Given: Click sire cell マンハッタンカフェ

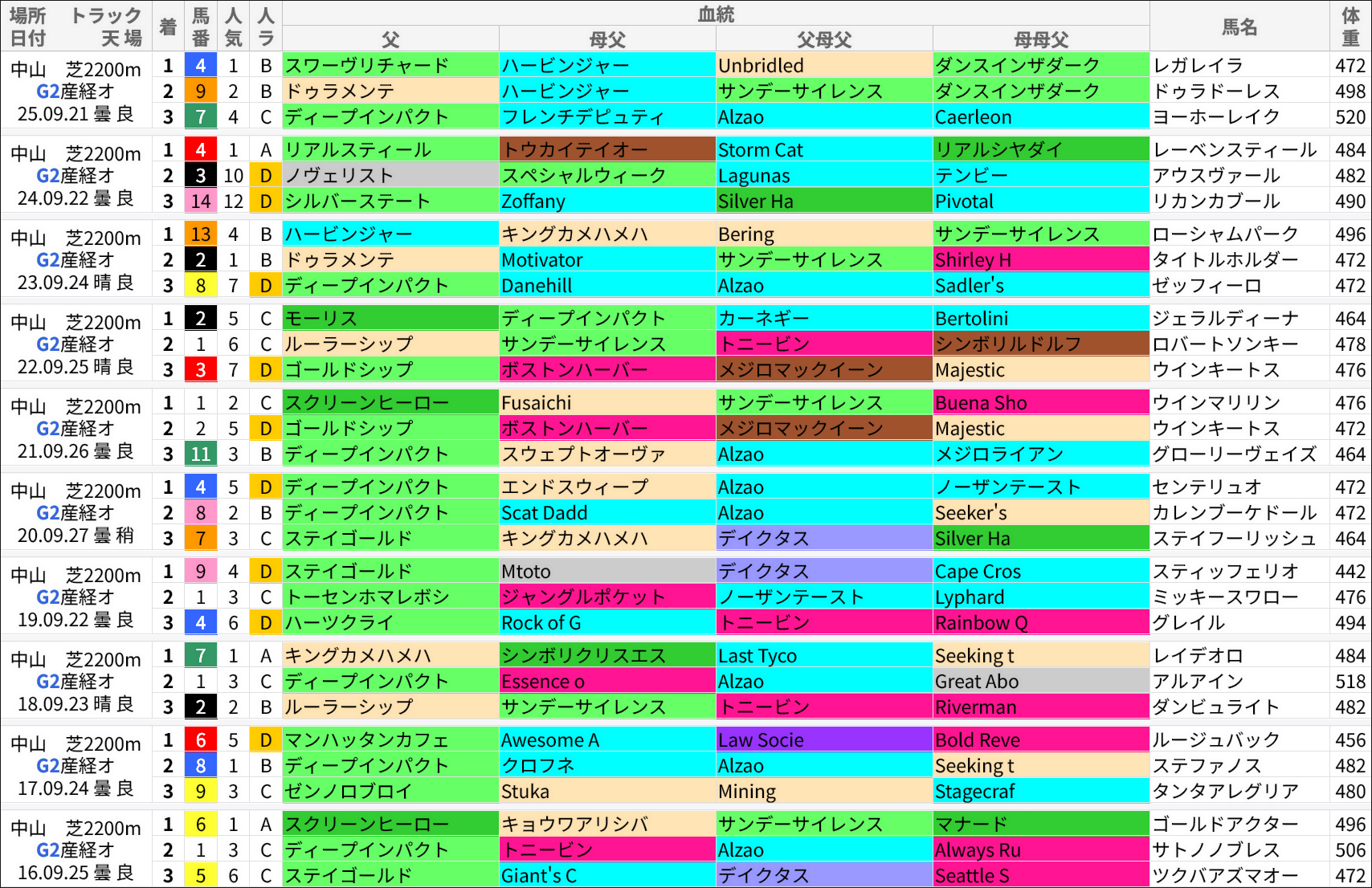Looking at the screenshot, I should pos(390,740).
